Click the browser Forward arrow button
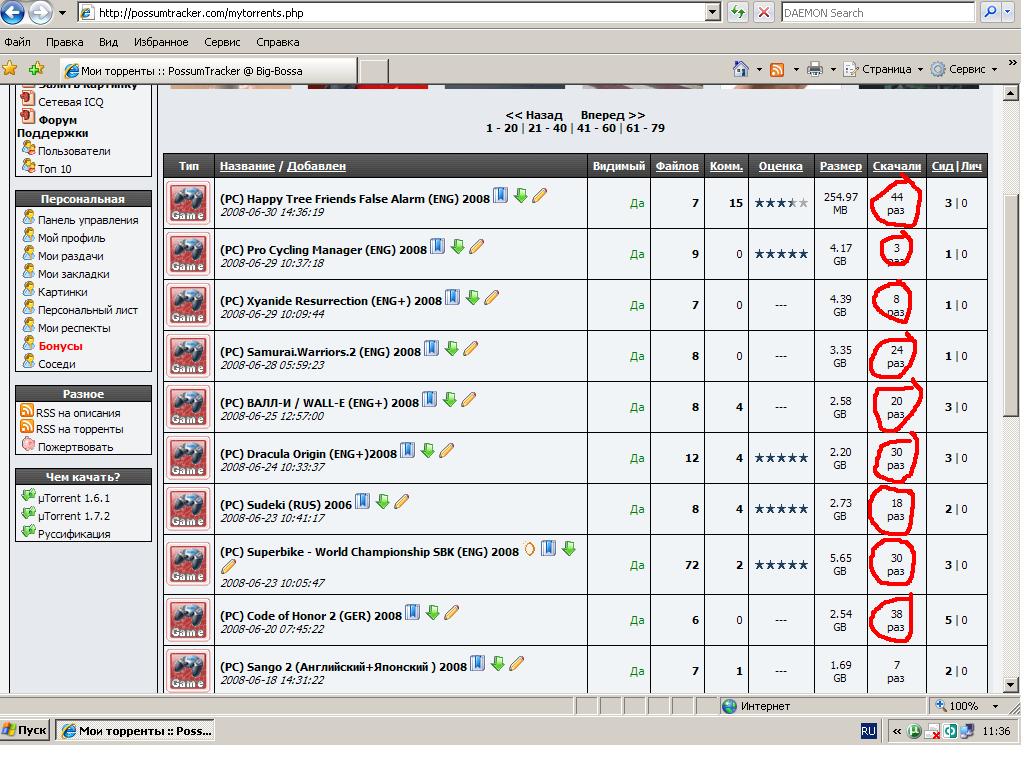This screenshot has width=1024, height=768. pos(40,12)
